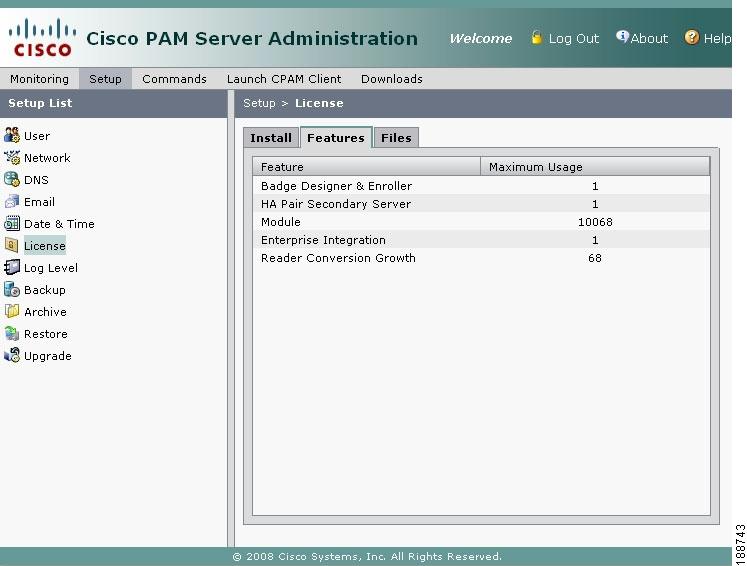Image resolution: width=747 pixels, height=566 pixels.
Task: Switch to the Files tab
Action: coord(396,138)
